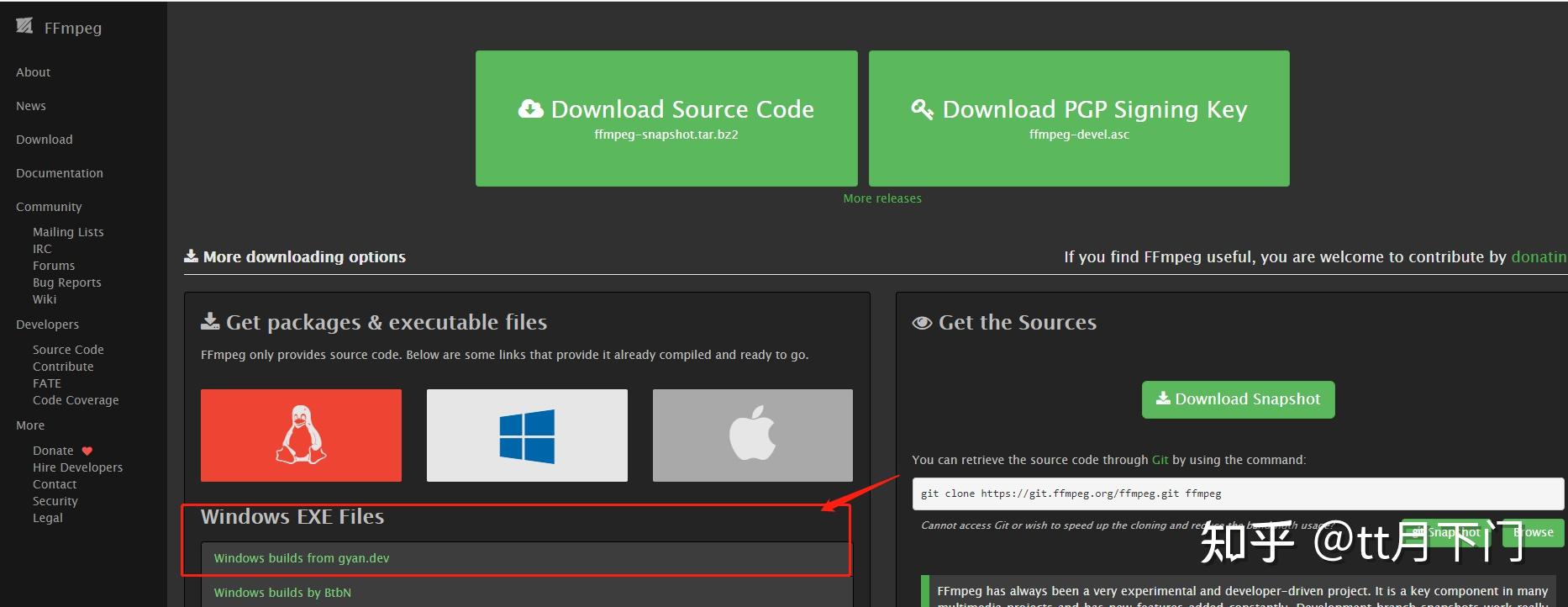The image size is (1568, 607).
Task: Click the Download PGP Signing Key button
Action: coord(1079,119)
